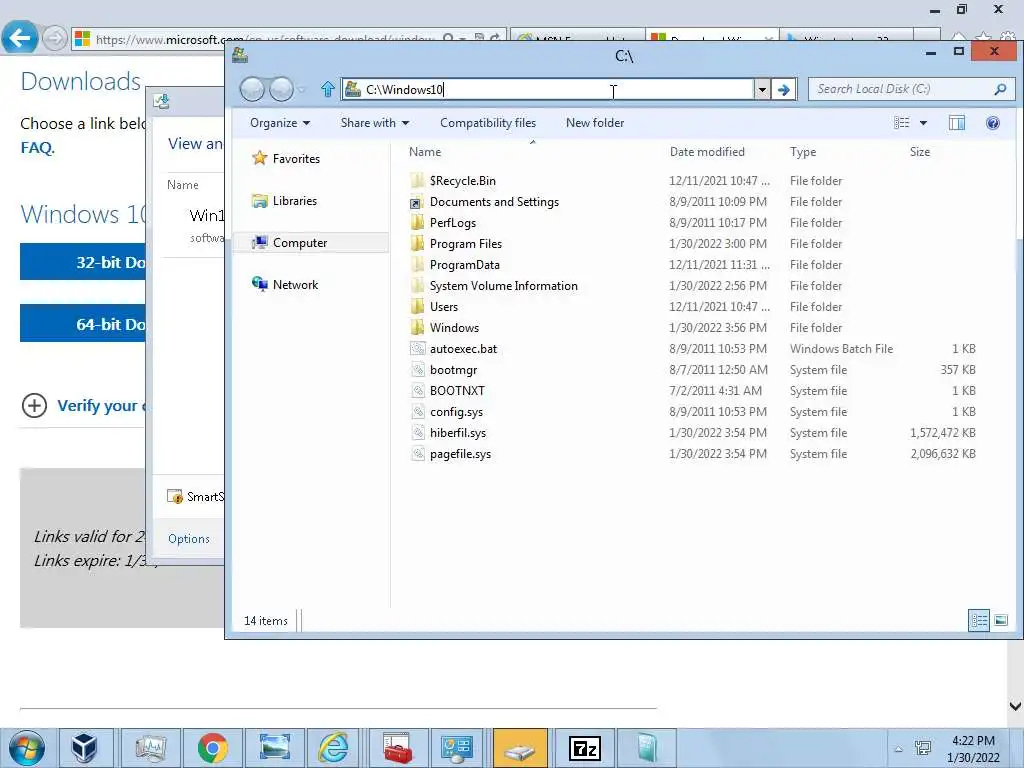Screen dimensions: 1024x768
Task: Open the address bar history dropdown
Action: pyautogui.click(x=761, y=89)
